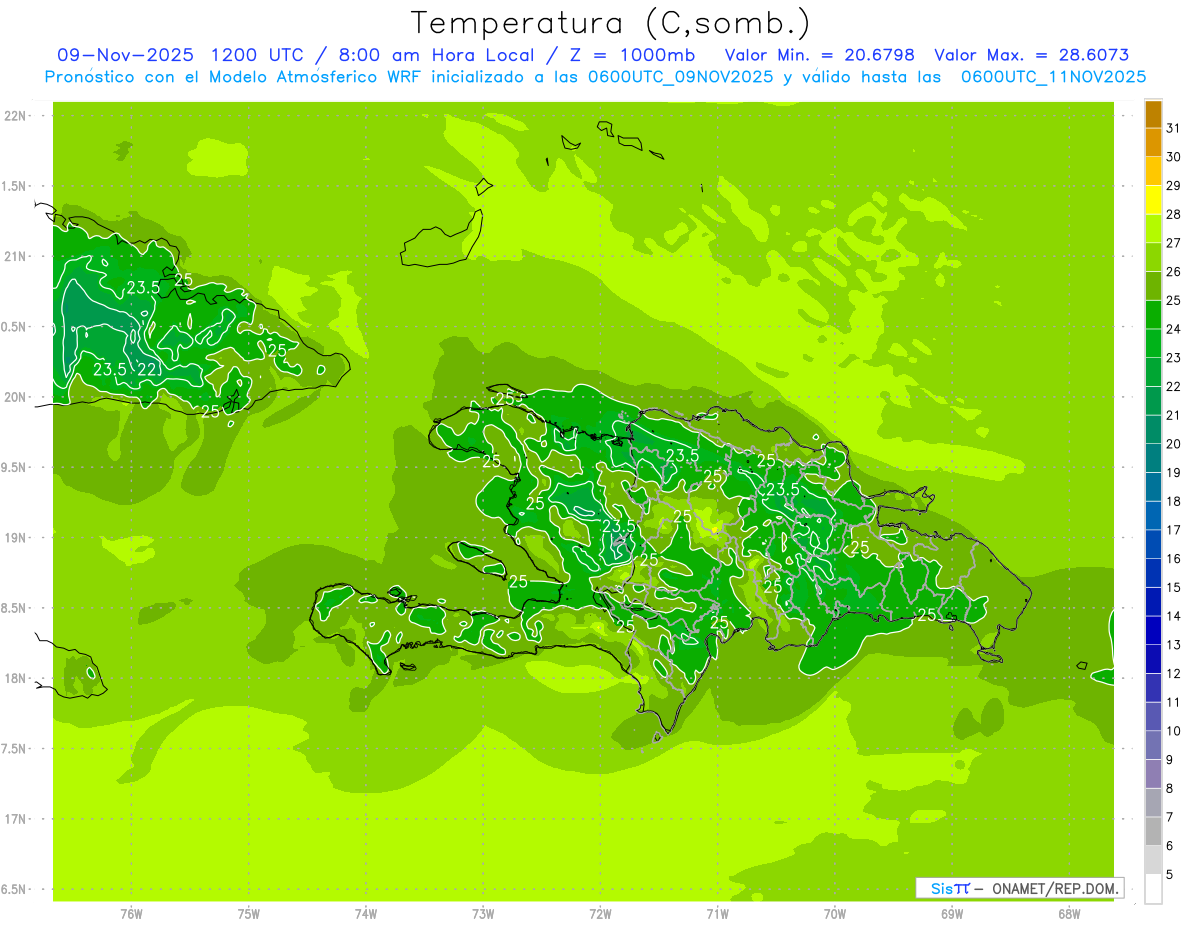
Task: Click the color scale swatch between 12 and 13
Action: tap(1153, 659)
